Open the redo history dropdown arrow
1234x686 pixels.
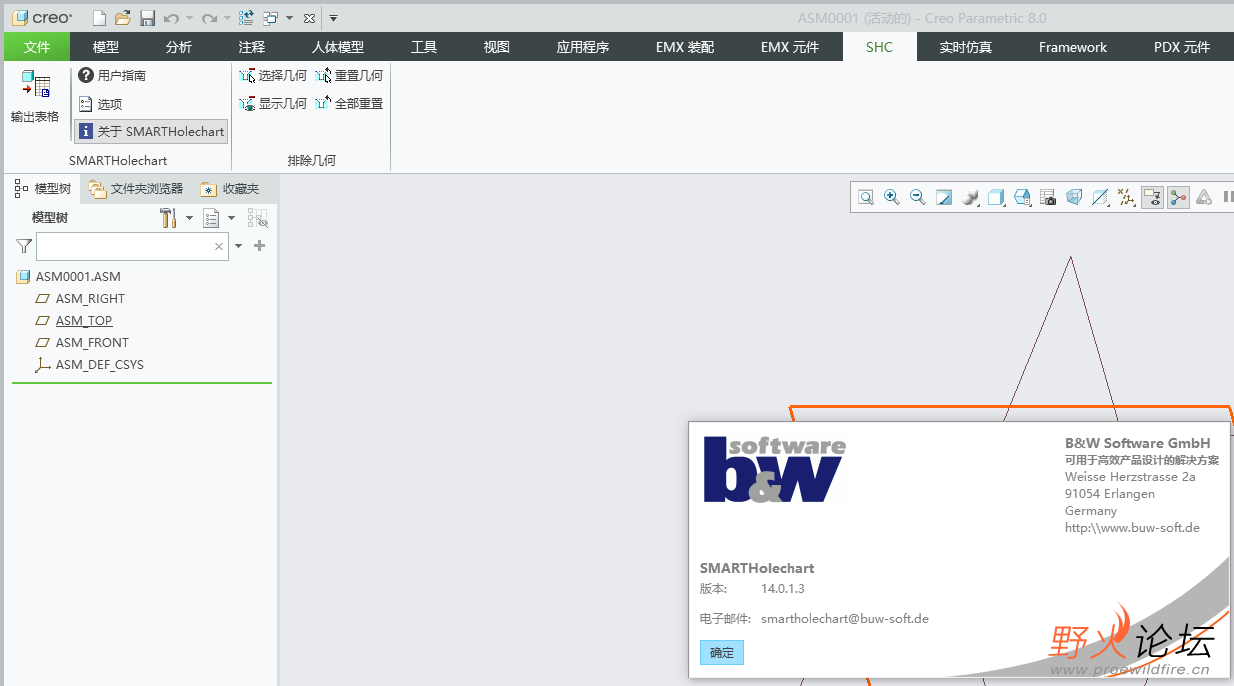[x=227, y=18]
